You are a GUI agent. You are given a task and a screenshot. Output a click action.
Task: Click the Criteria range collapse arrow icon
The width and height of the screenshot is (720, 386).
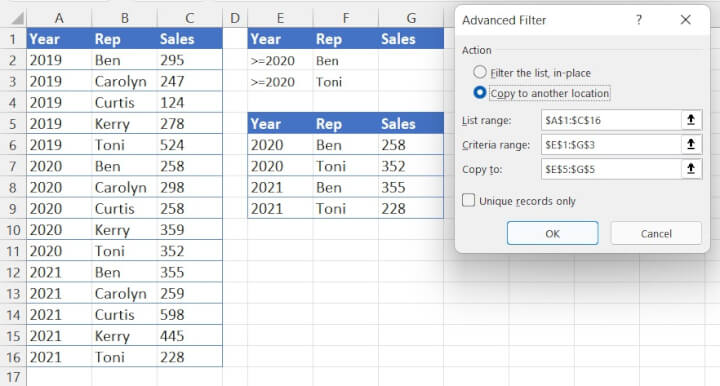[x=691, y=145]
